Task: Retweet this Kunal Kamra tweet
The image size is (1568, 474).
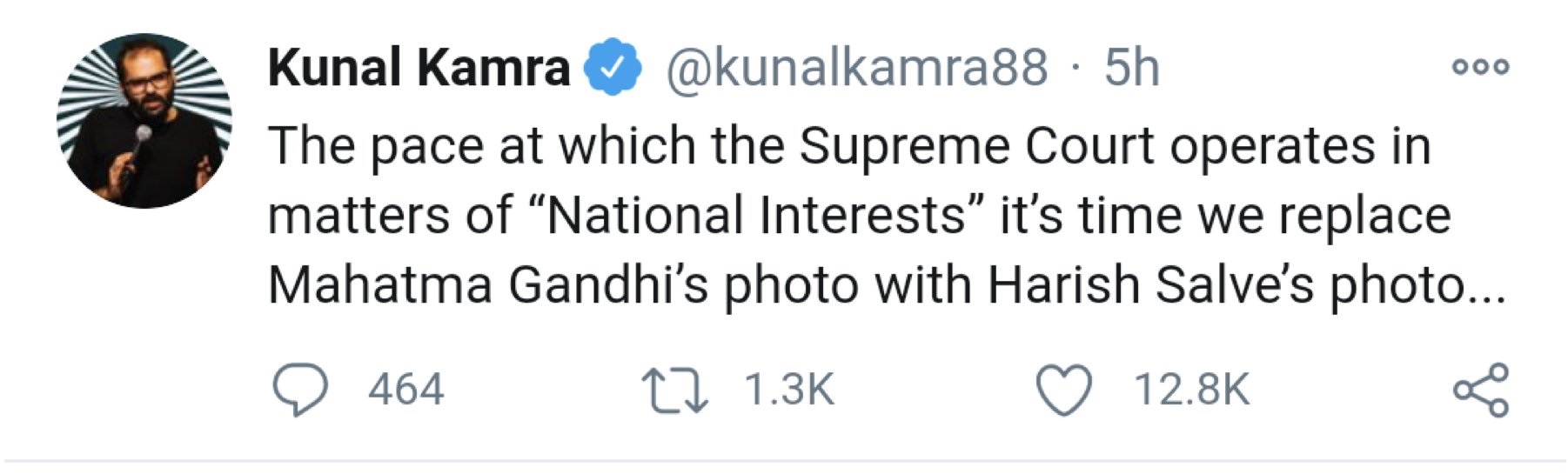Action: click(x=673, y=390)
